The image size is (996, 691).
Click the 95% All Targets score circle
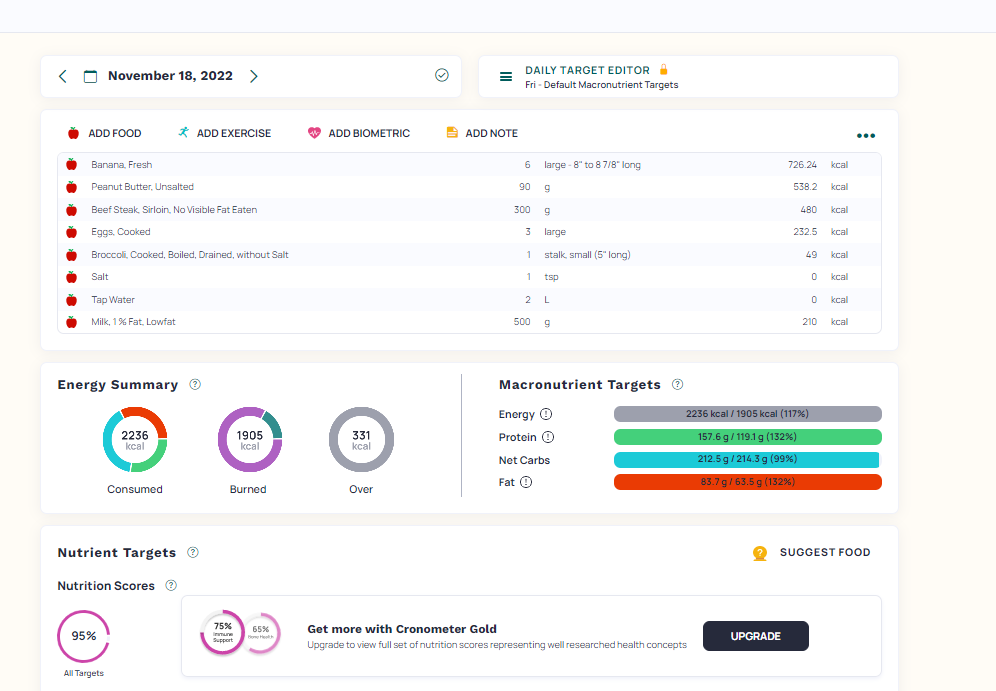[x=83, y=636]
